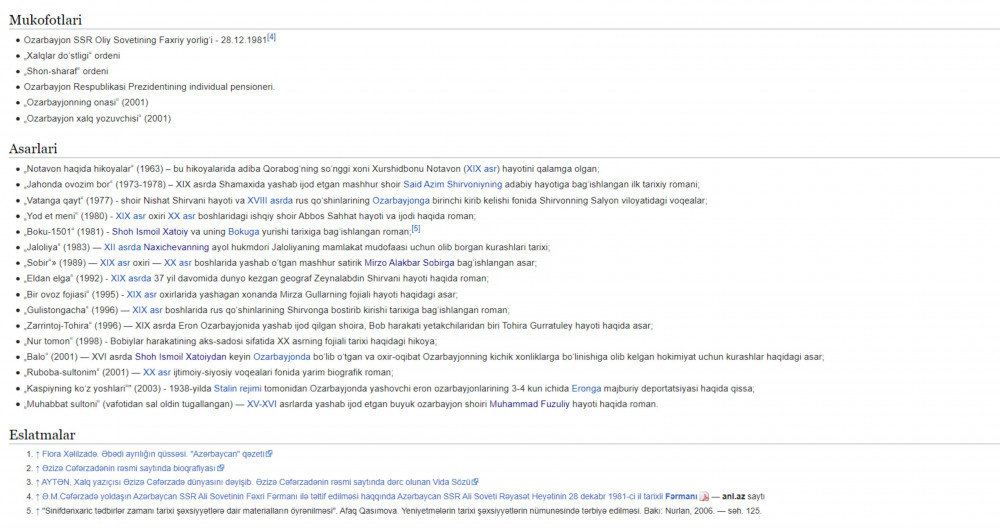The width and height of the screenshot is (1000, 528).
Task: Open Ozarbayjonga link in Vatanga qayt row
Action: coord(401,200)
